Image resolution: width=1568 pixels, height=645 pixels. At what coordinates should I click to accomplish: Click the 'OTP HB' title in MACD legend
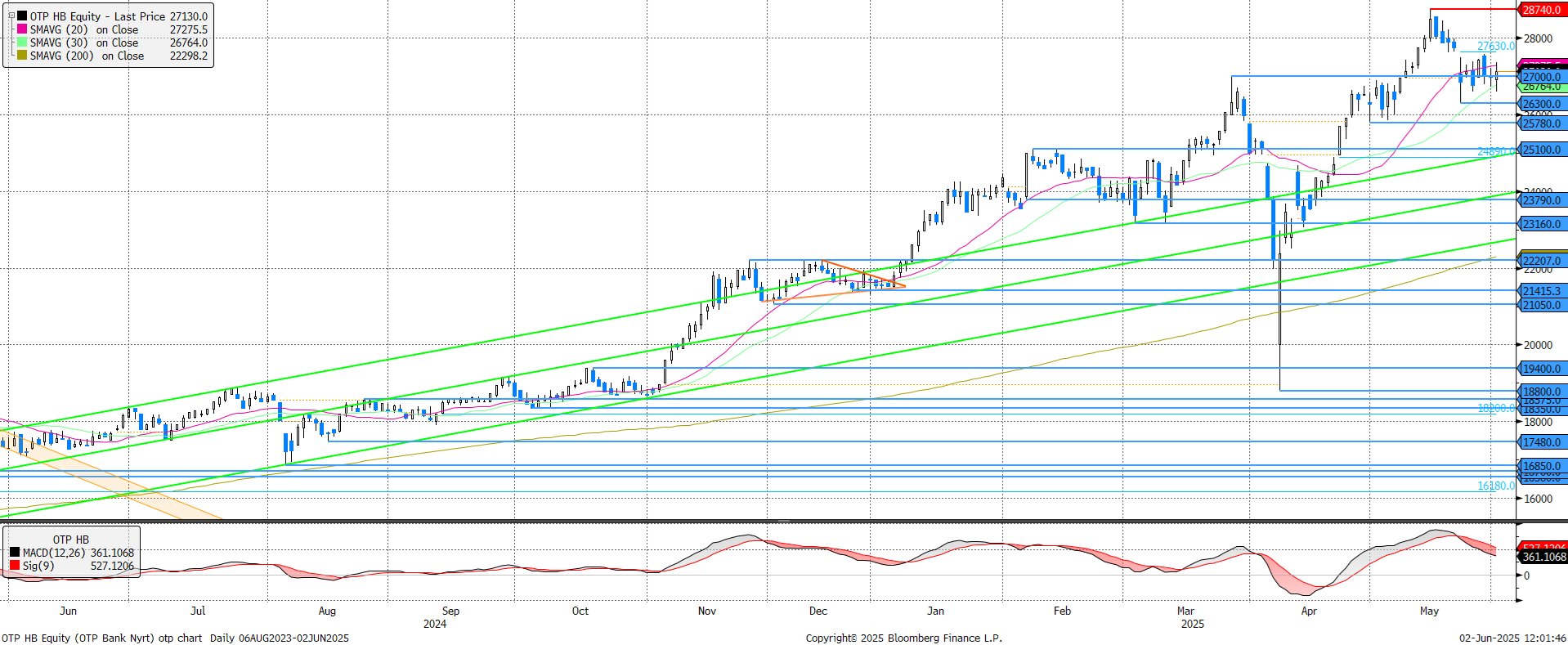[x=71, y=540]
